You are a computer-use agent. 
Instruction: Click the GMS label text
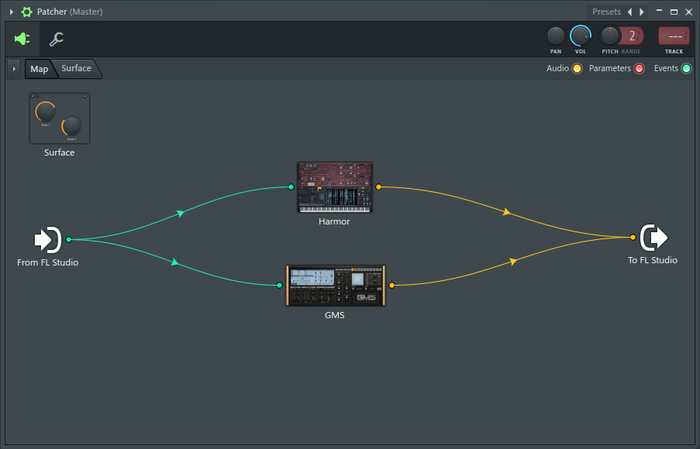334,315
